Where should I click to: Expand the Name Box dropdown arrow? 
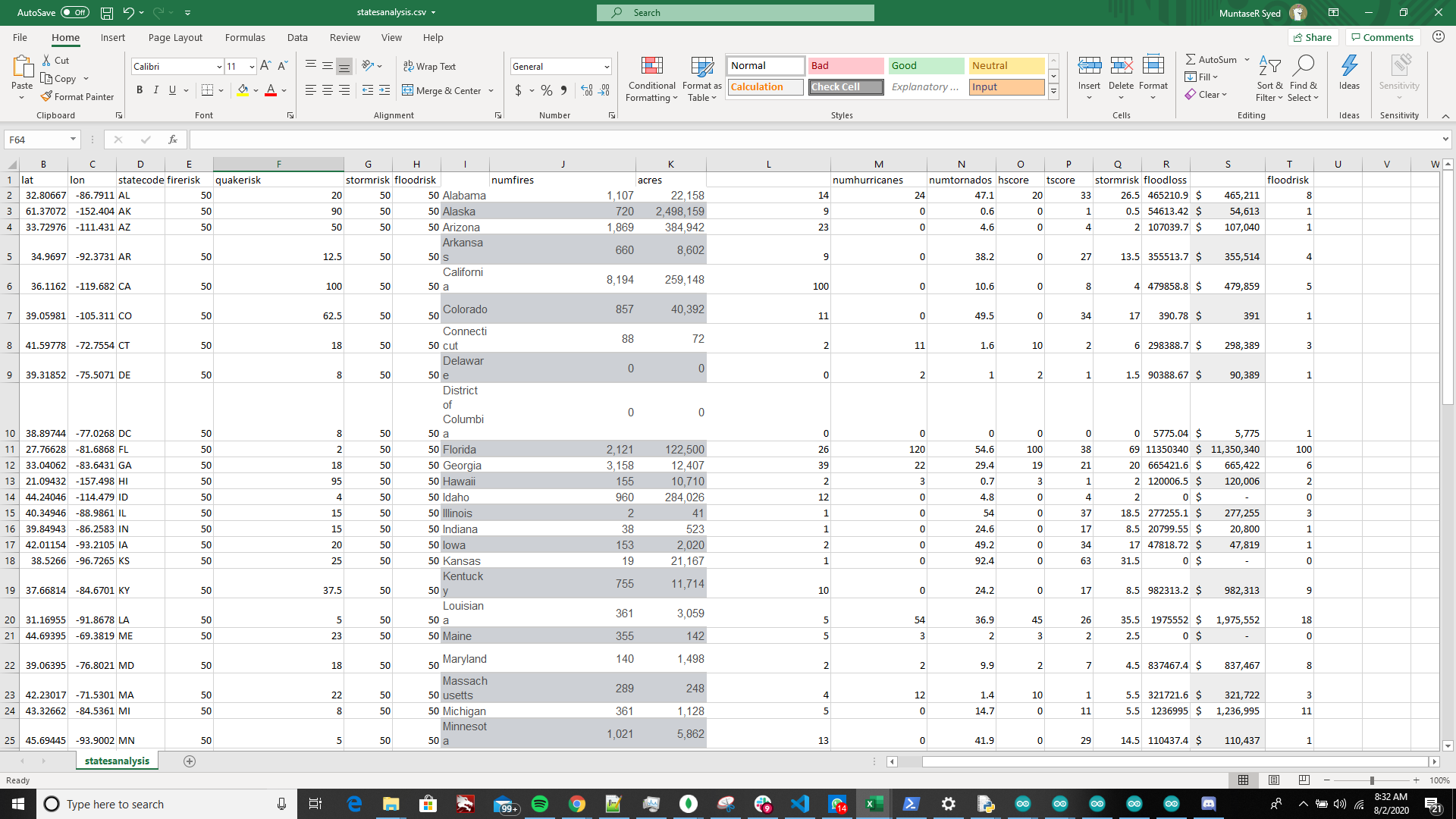(x=73, y=140)
